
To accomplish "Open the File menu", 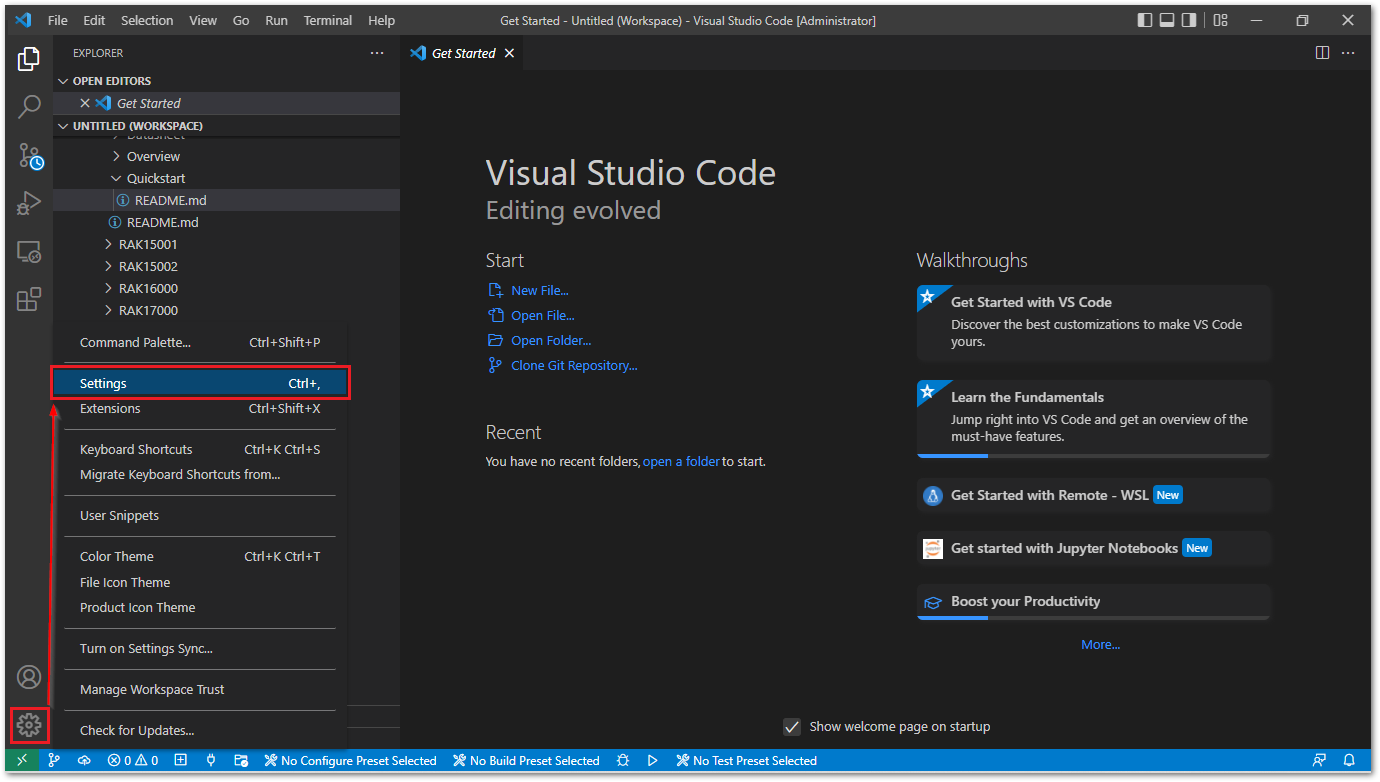I will coord(58,20).
